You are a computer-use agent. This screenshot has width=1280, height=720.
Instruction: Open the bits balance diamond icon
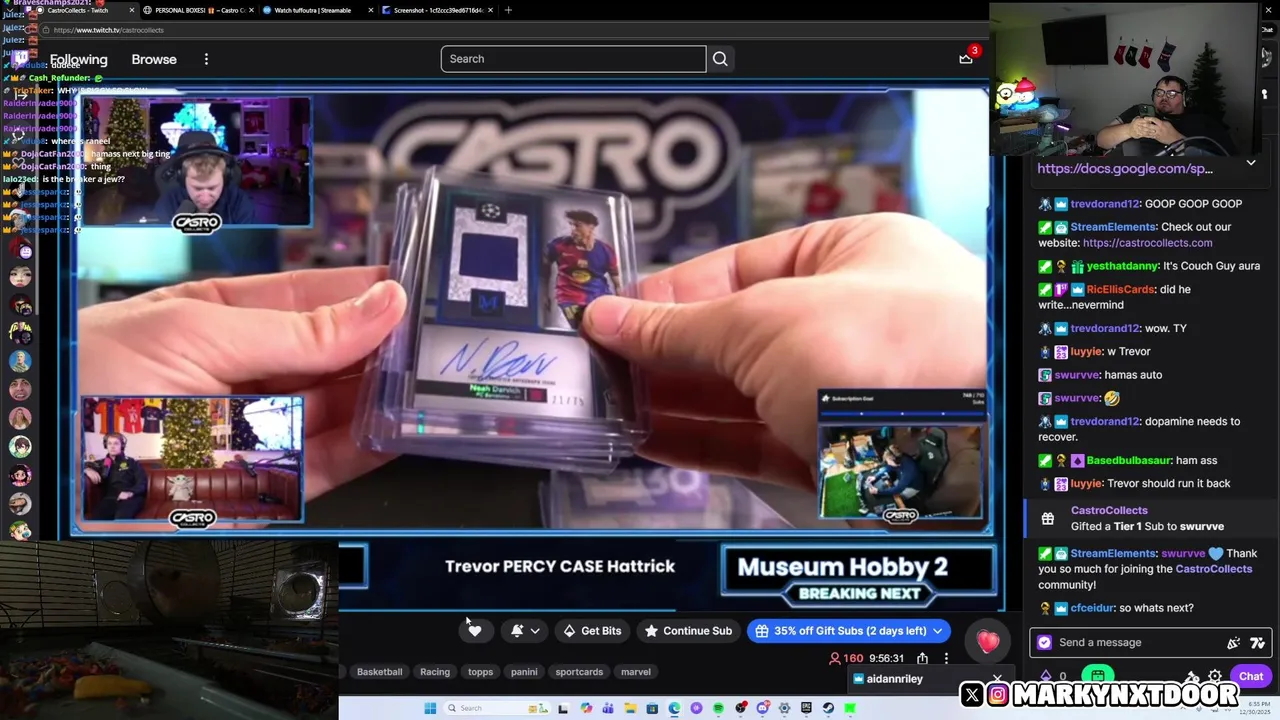pyautogui.click(x=1045, y=677)
